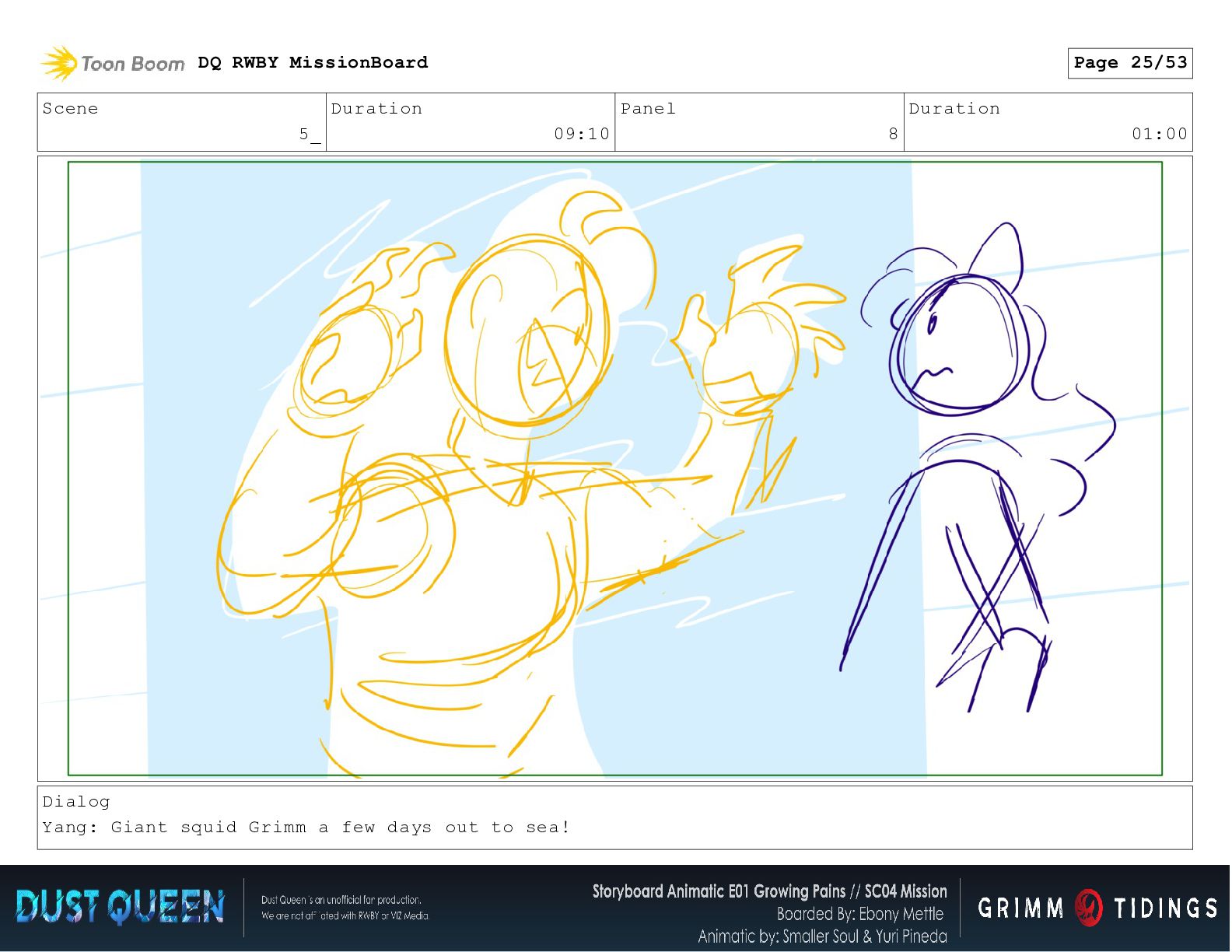This screenshot has height=952, width=1232.
Task: Select the scene Duration value '09:10'
Action: point(582,134)
